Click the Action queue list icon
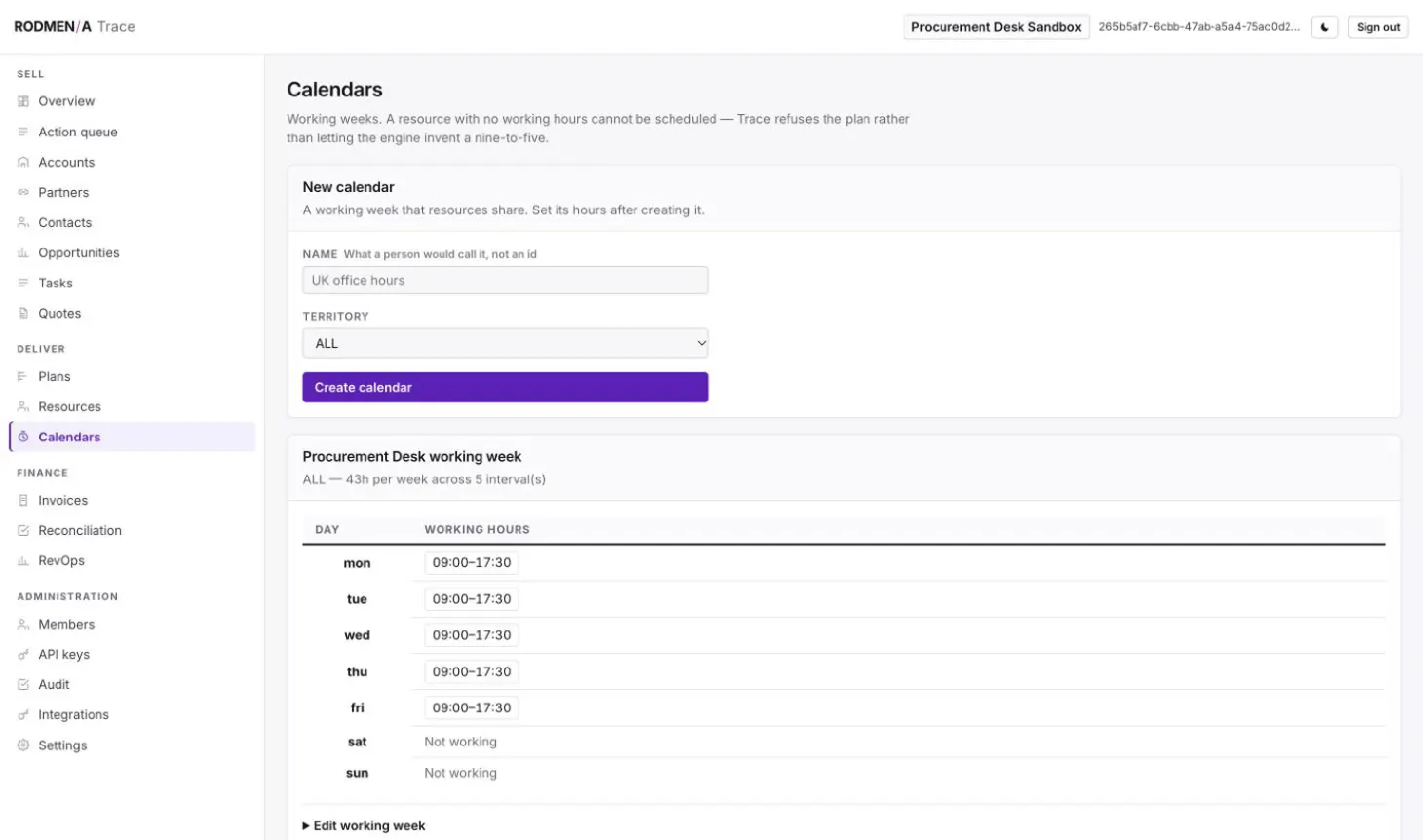Screen dimensions: 1423x840 (x=23, y=132)
